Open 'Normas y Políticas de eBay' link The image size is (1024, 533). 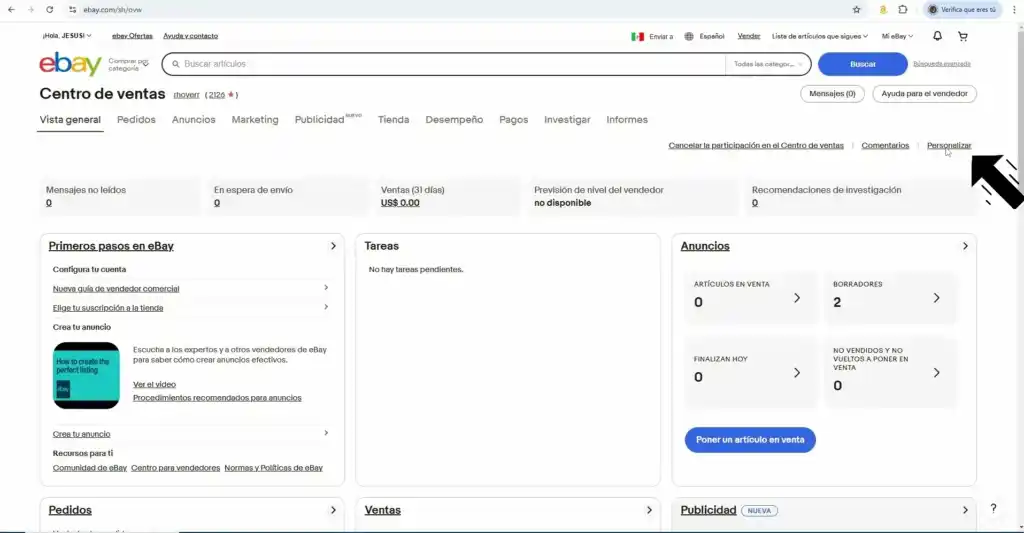pyautogui.click(x=273, y=468)
